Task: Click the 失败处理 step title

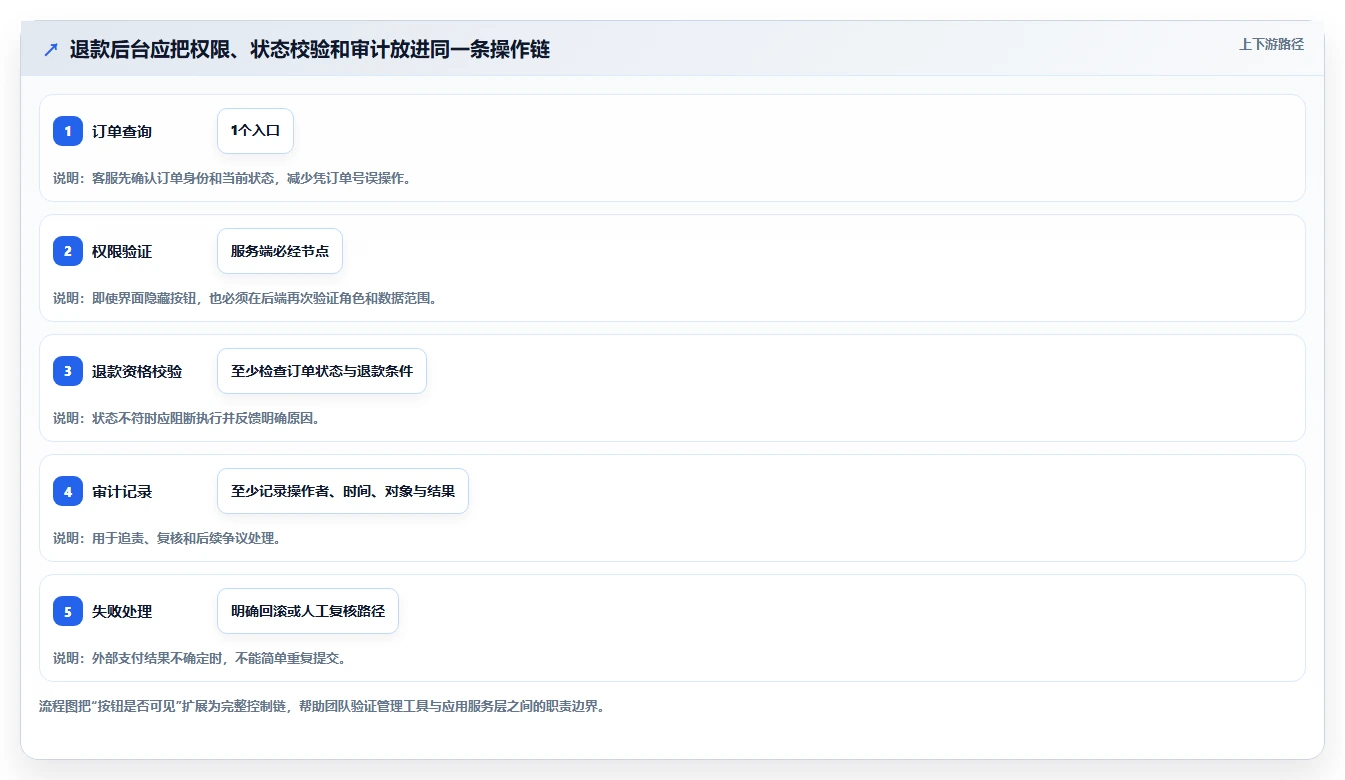Action: (122, 611)
